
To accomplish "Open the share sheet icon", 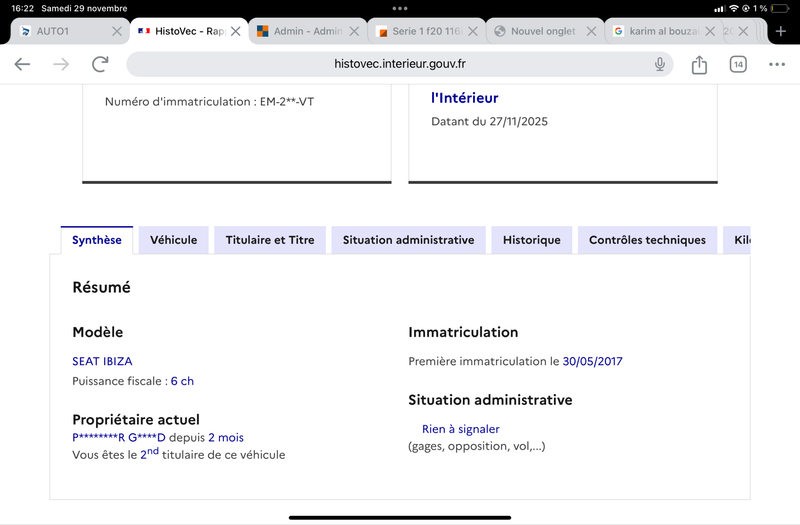I will click(x=699, y=65).
